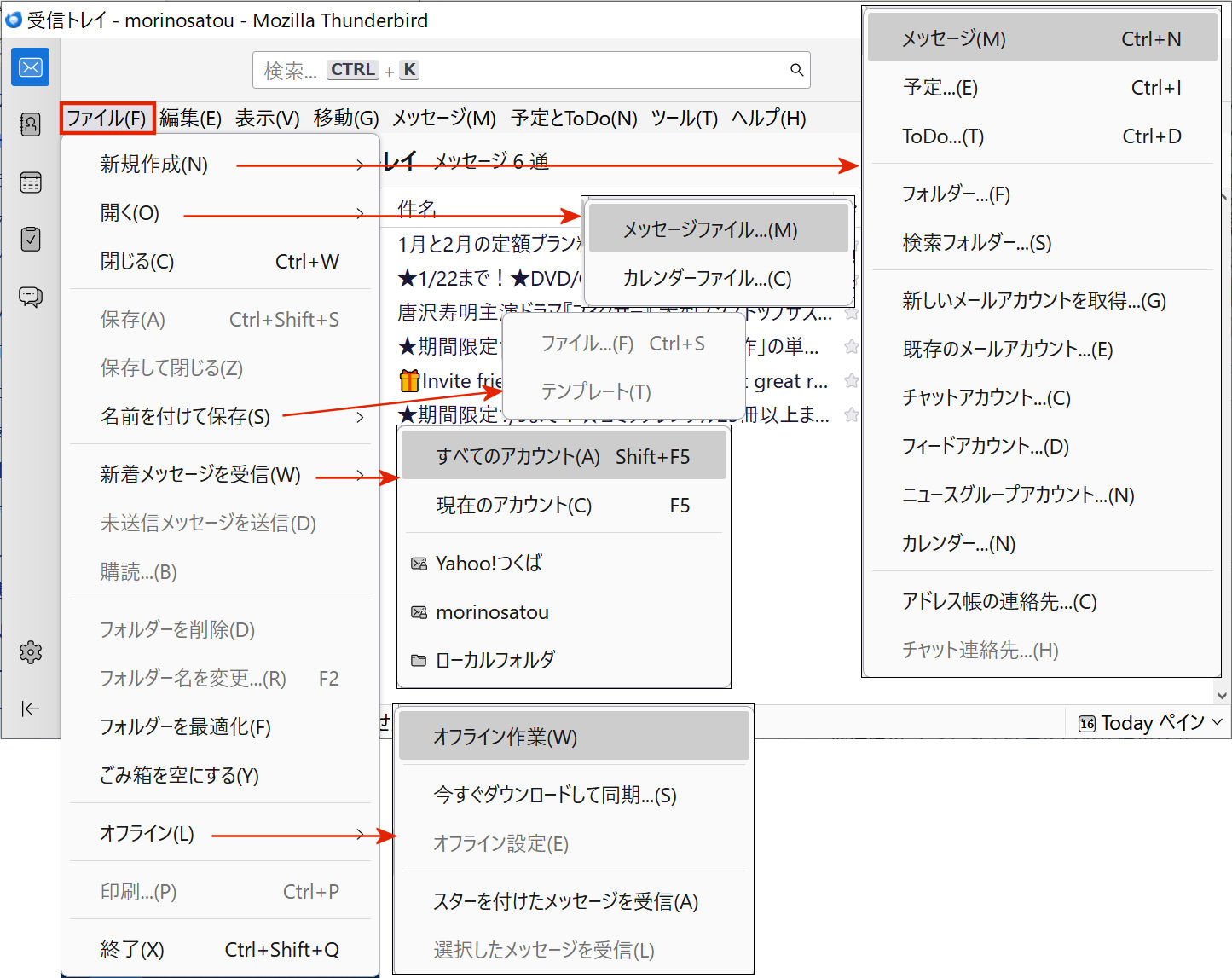Open the Tasks sidebar icon
This screenshot has width=1232, height=978.
31,240
